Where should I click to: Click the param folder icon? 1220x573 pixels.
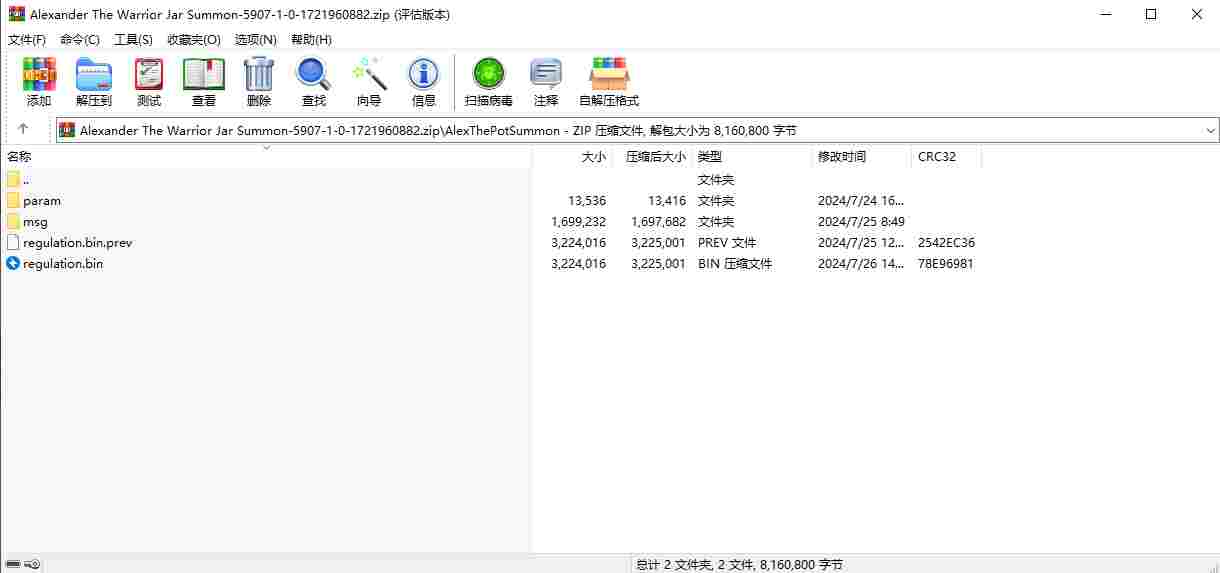pos(13,200)
